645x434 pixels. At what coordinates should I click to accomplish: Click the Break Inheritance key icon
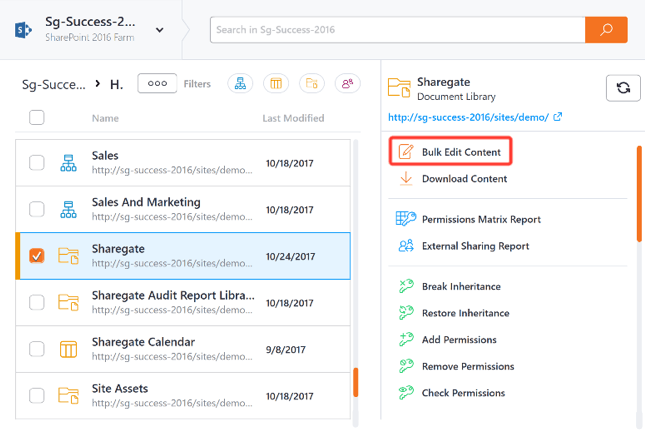406,286
